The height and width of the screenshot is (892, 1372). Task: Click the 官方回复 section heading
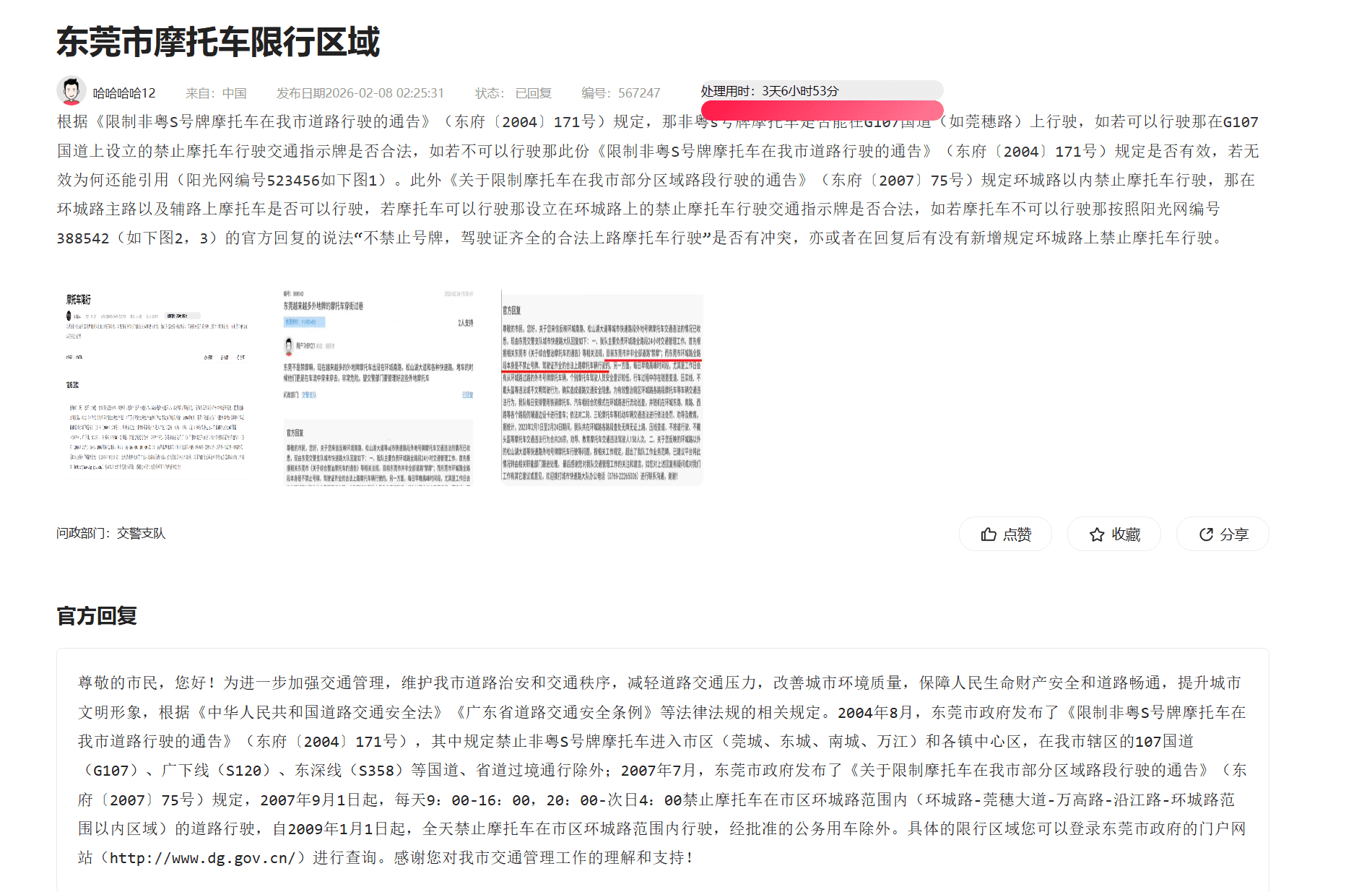point(97,616)
